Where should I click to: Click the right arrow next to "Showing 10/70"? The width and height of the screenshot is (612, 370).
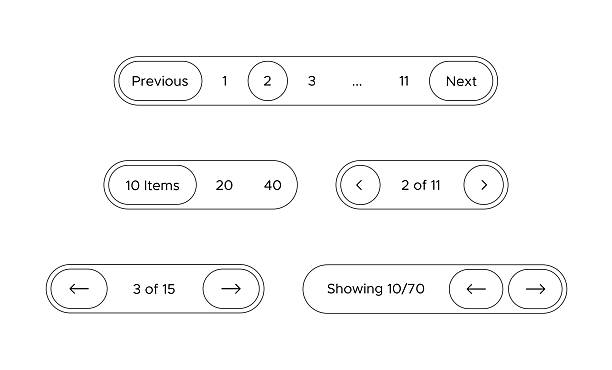(535, 289)
